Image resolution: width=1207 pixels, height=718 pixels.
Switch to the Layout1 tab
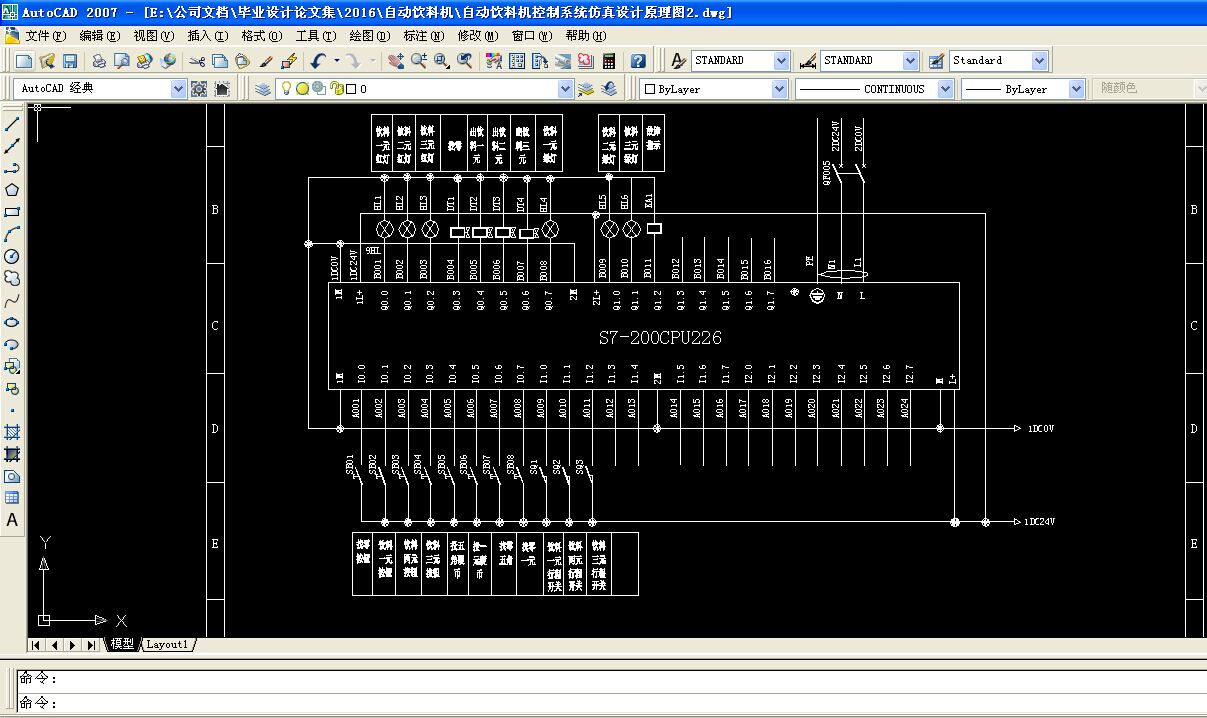(x=167, y=645)
